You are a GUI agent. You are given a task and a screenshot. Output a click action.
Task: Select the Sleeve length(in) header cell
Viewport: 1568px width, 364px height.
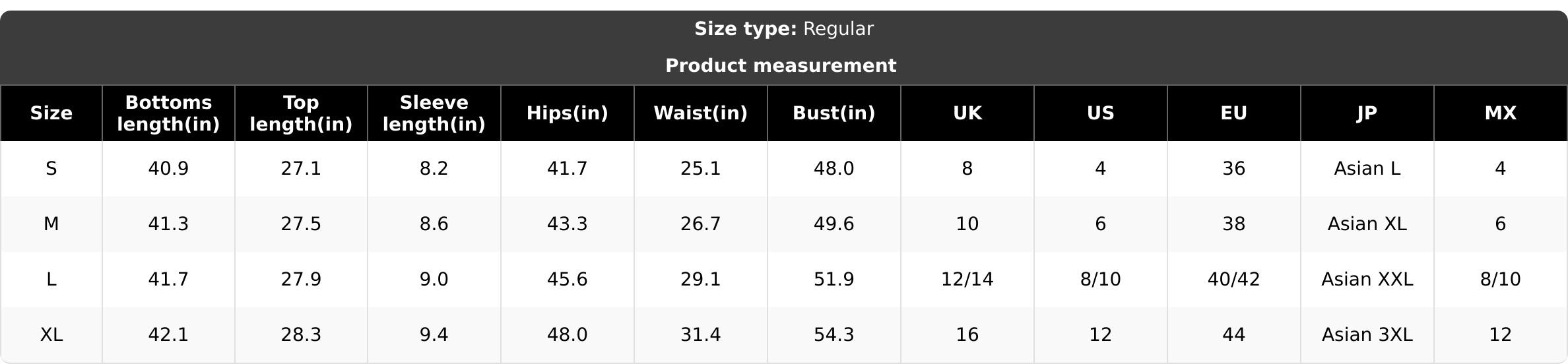tap(434, 113)
